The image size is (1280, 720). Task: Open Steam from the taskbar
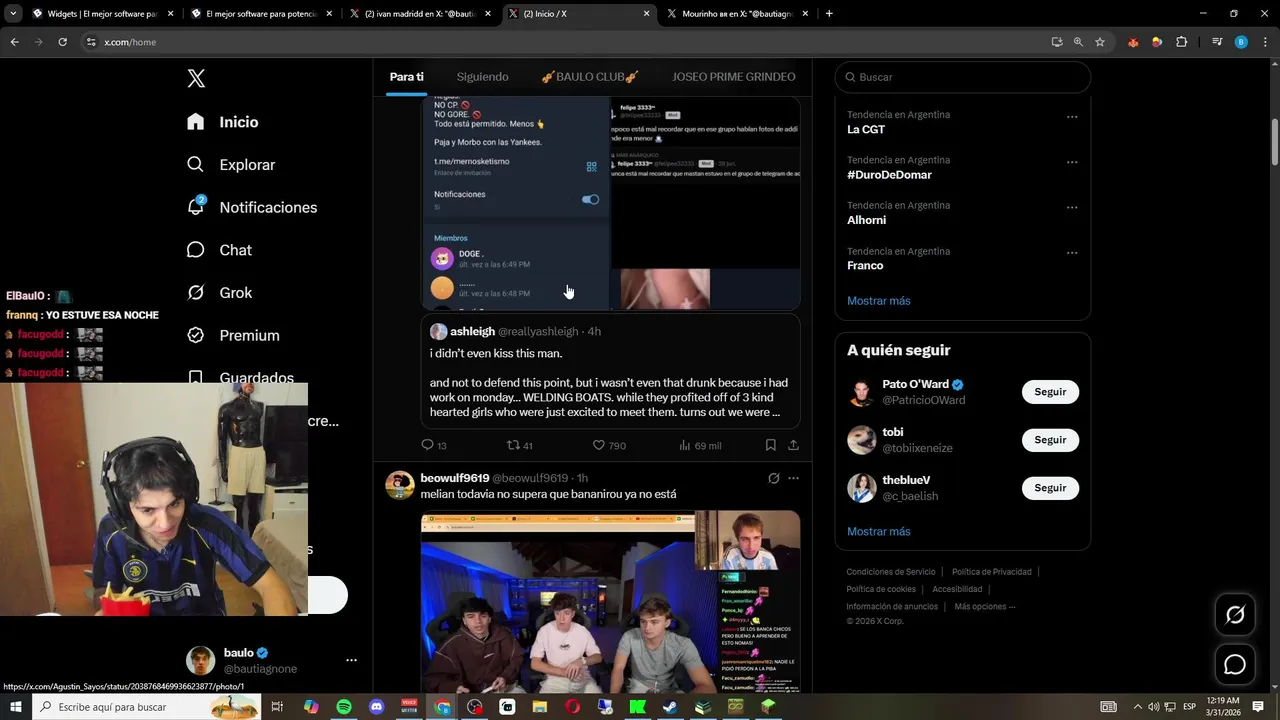[669, 707]
